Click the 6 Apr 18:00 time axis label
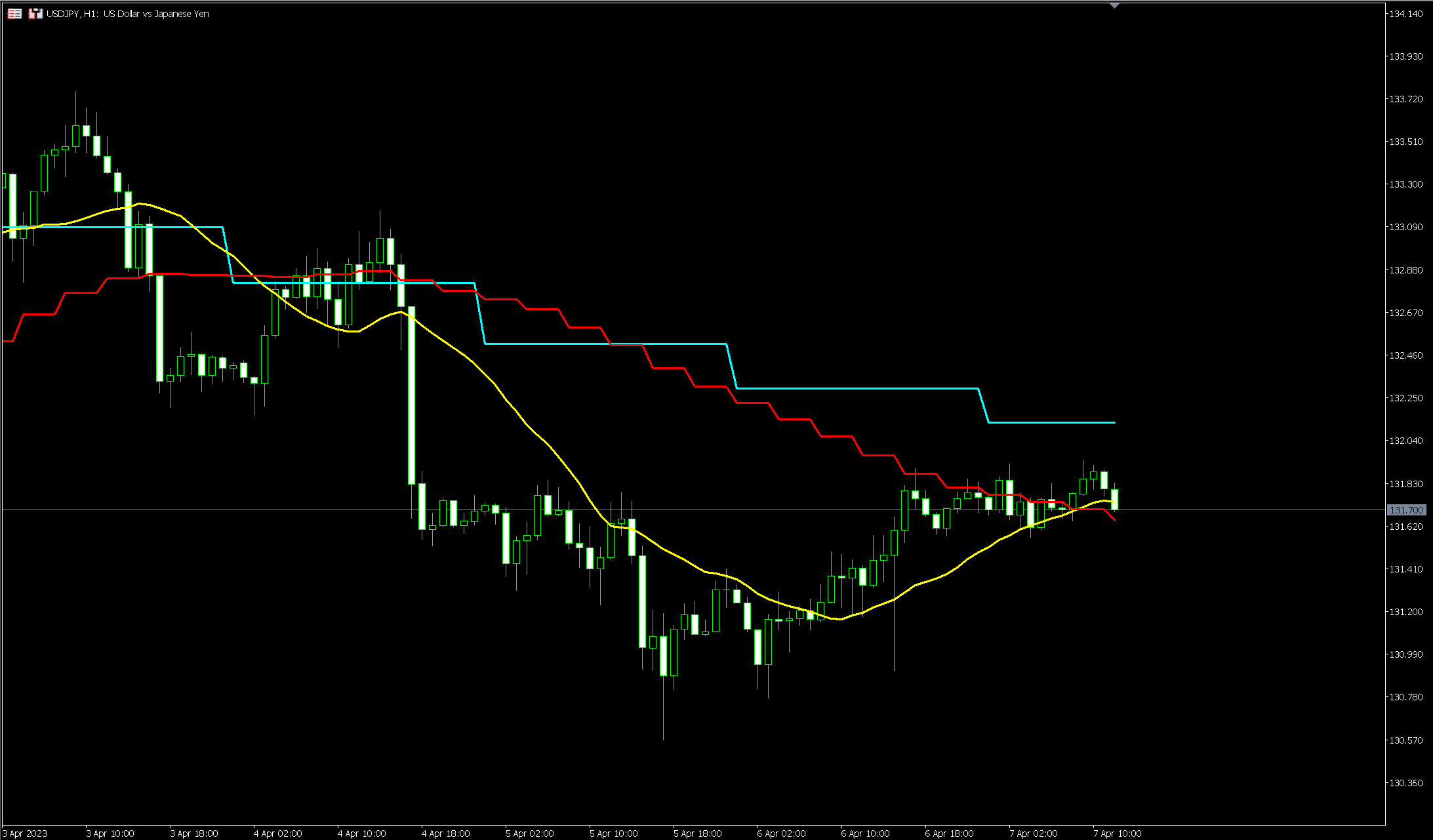1433x840 pixels. (x=948, y=833)
